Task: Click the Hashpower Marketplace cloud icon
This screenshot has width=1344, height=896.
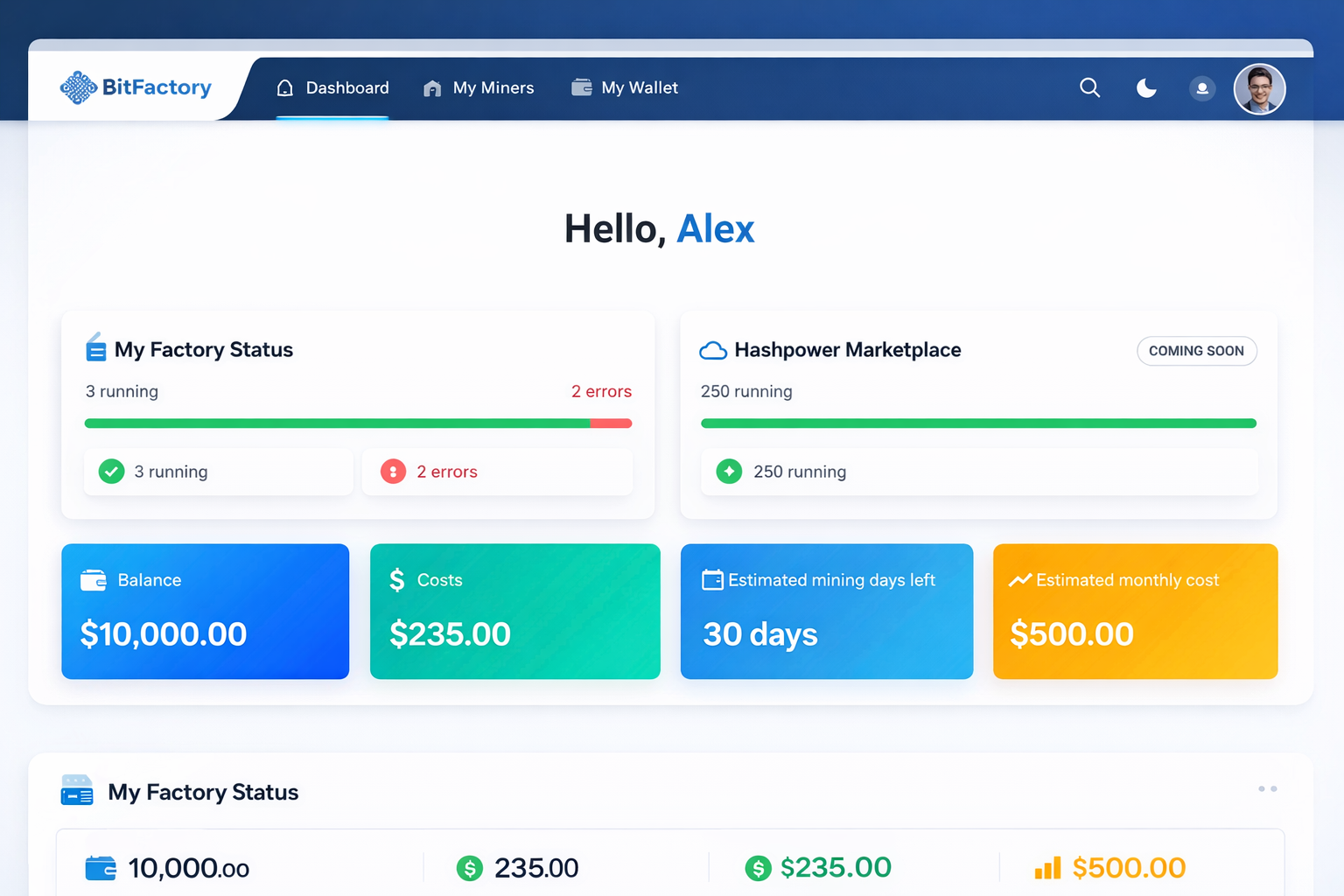Action: pyautogui.click(x=713, y=351)
